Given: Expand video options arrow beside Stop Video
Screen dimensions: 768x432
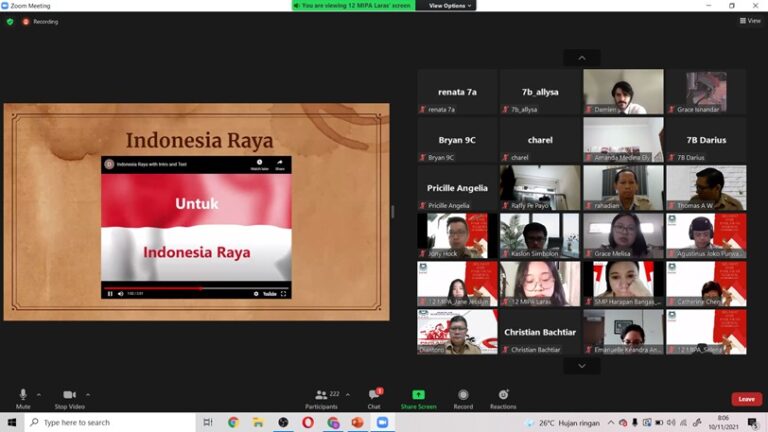Looking at the screenshot, I should tap(88, 394).
